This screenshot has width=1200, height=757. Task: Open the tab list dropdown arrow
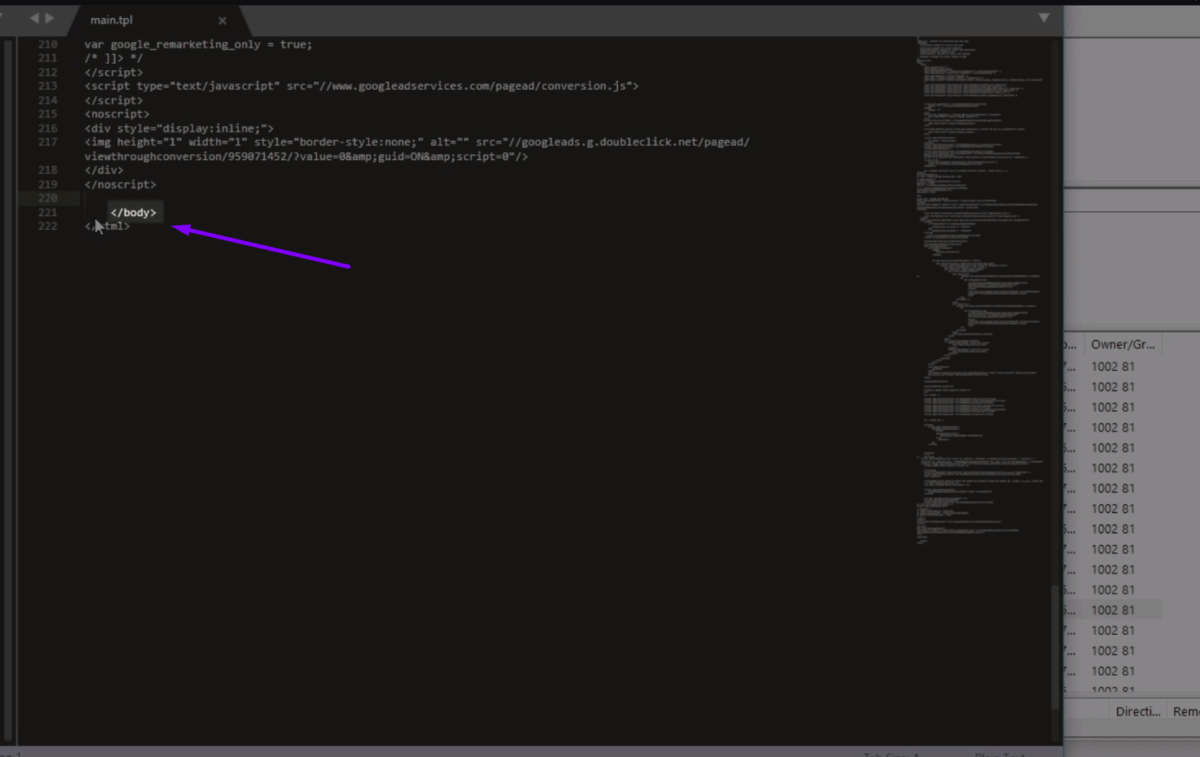click(x=1044, y=18)
